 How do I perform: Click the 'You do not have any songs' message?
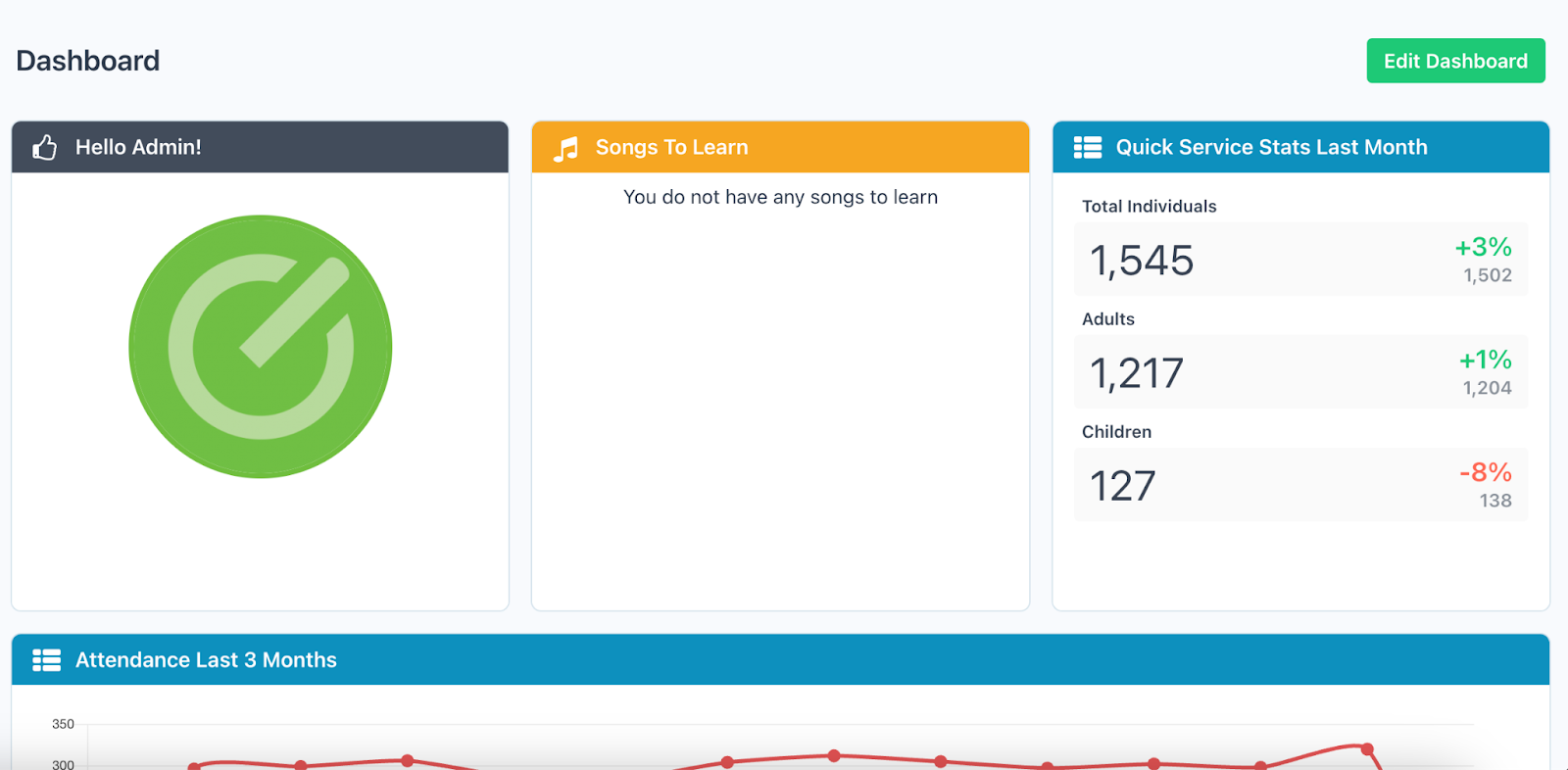[780, 198]
